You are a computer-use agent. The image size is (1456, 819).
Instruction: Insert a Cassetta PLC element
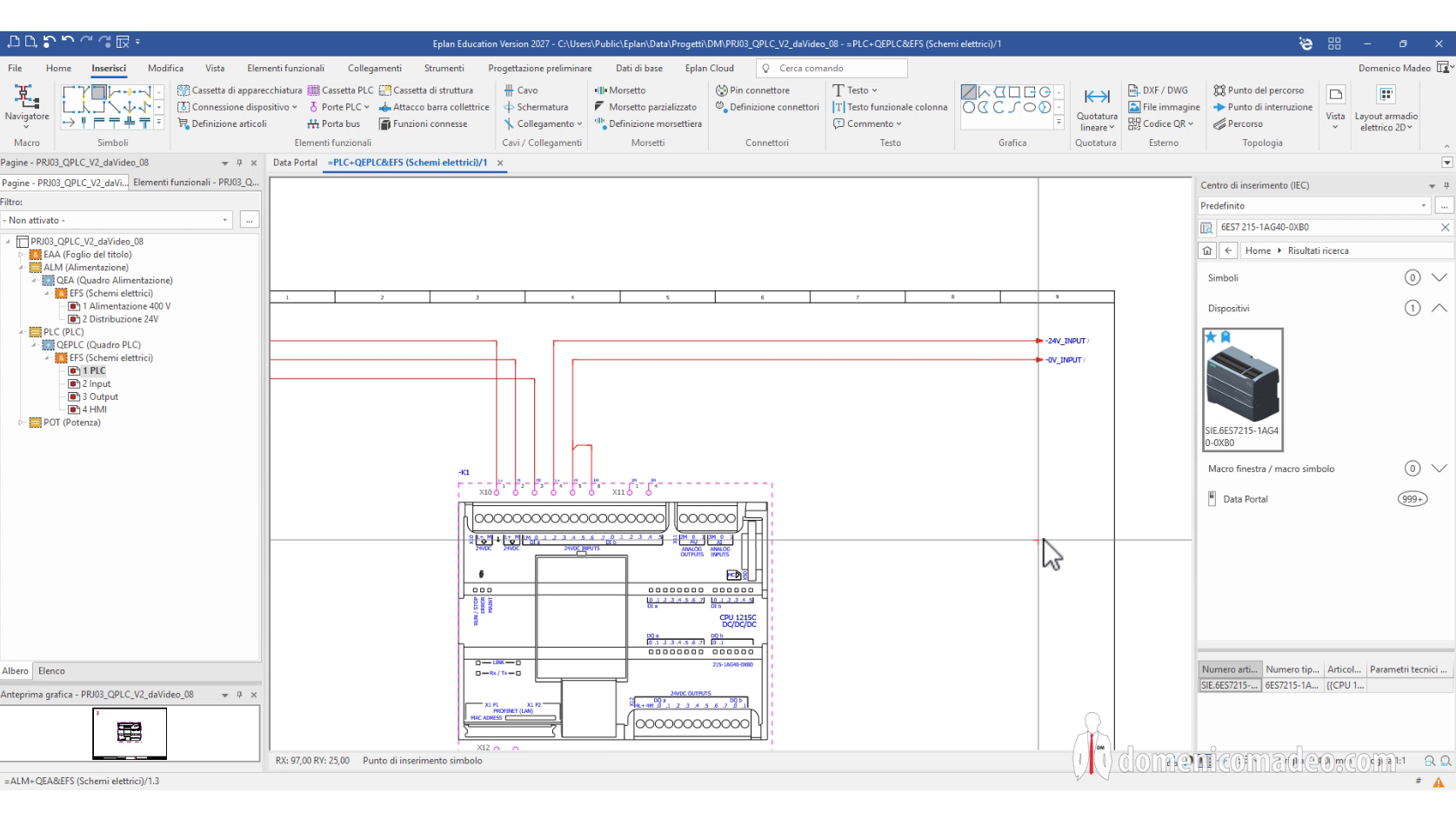pos(340,90)
